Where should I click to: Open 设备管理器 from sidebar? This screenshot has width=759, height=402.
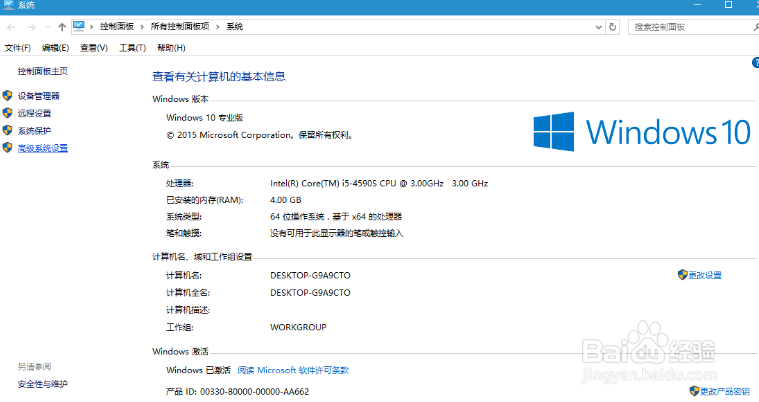[x=39, y=96]
